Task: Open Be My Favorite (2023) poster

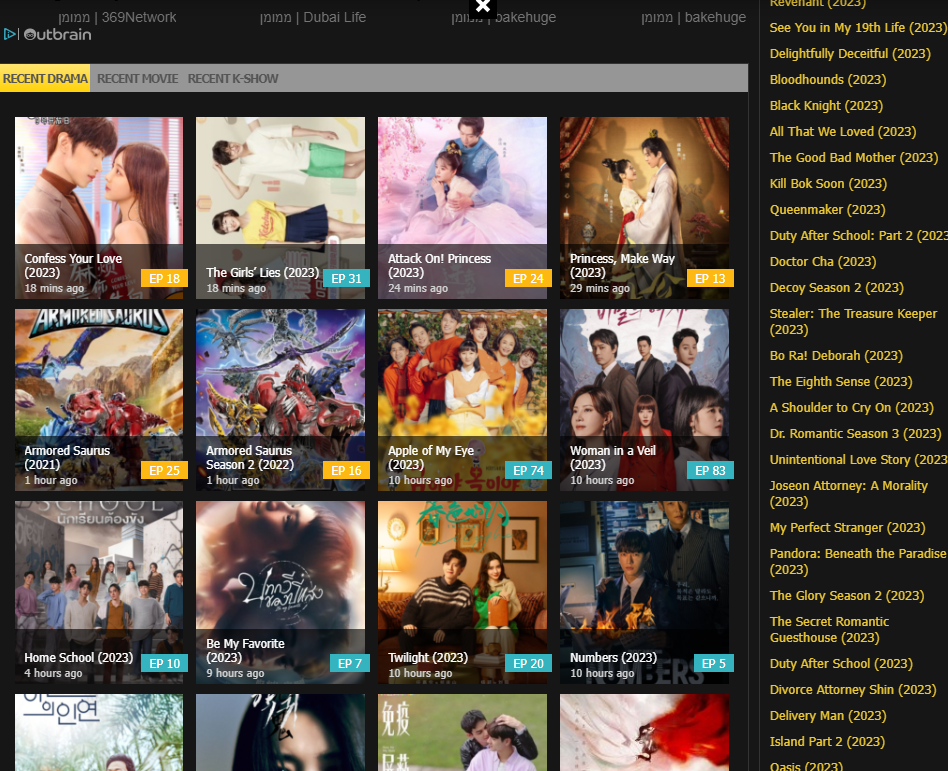Action: pos(281,592)
